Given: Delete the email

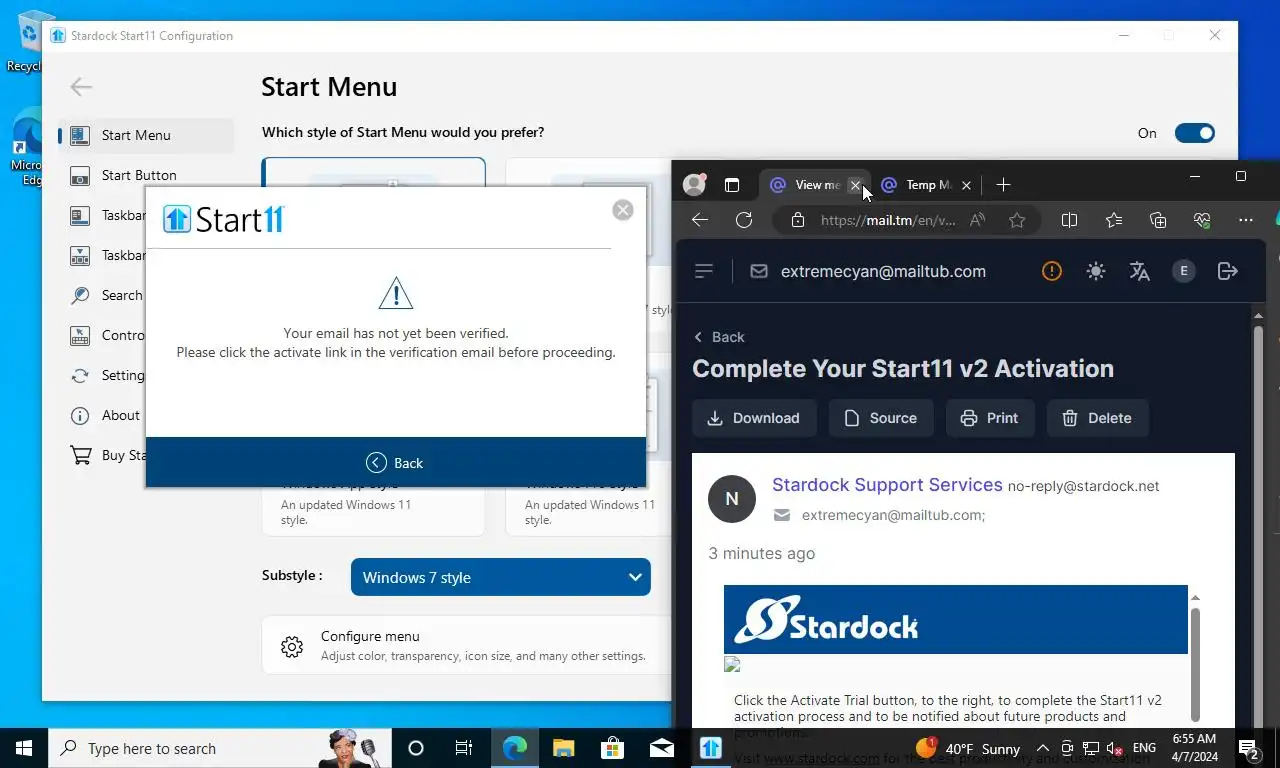Looking at the screenshot, I should pos(1097,418).
